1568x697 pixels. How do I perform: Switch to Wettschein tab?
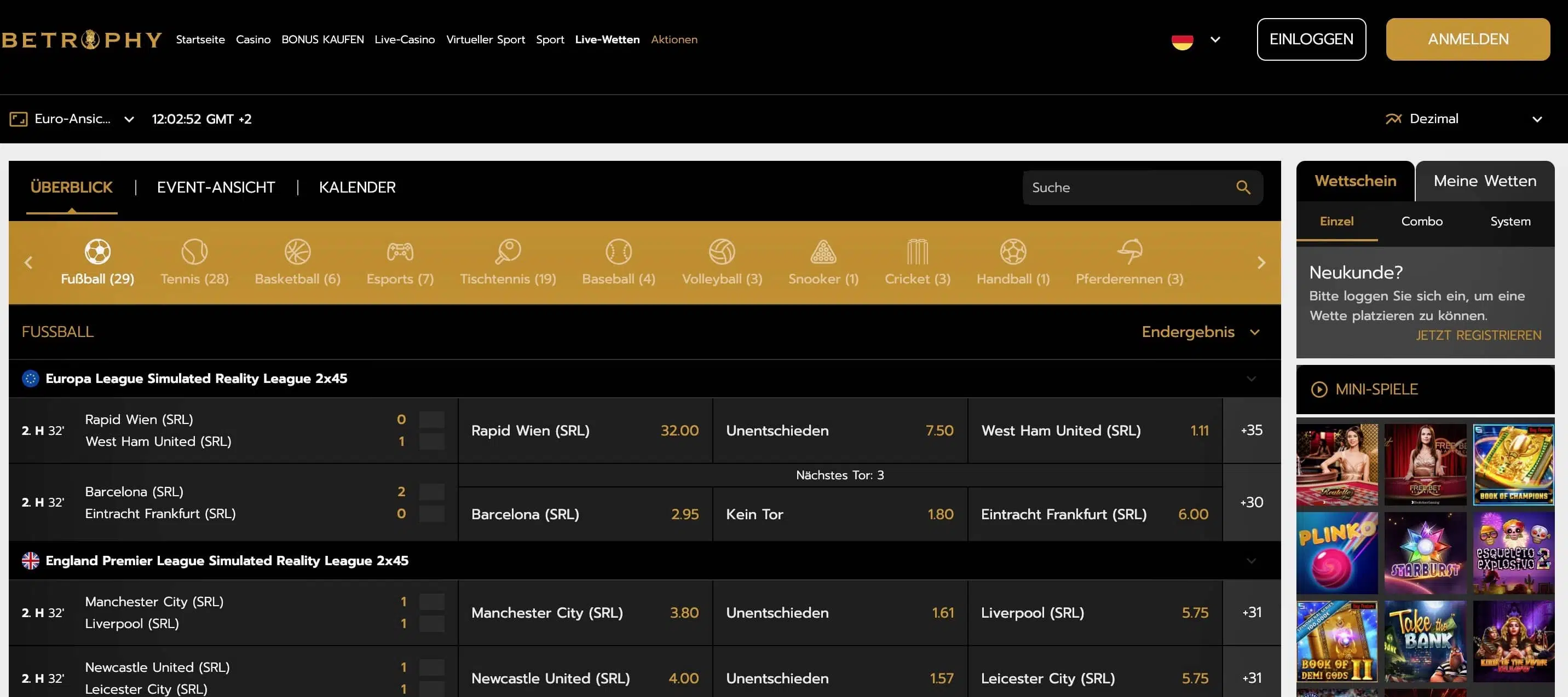[x=1356, y=181]
